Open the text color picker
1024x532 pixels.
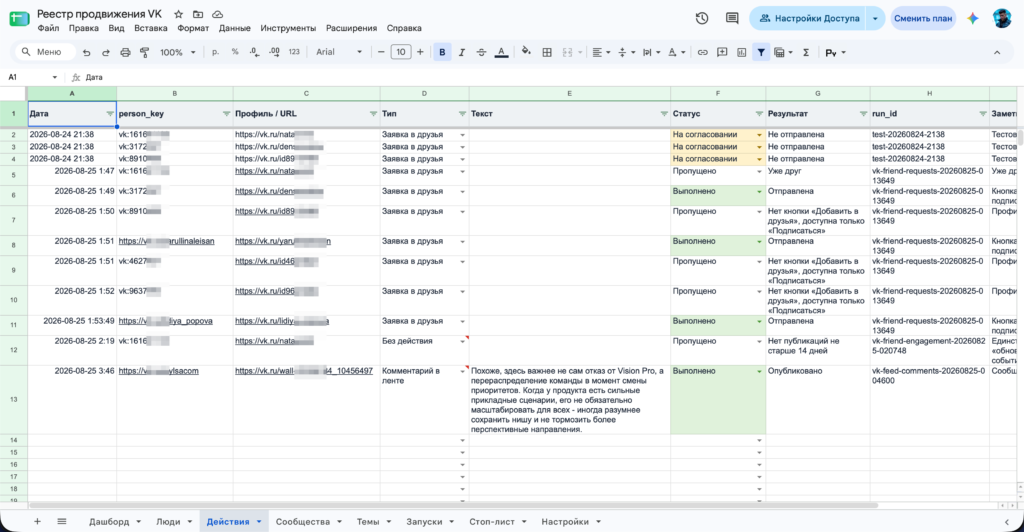[501, 52]
